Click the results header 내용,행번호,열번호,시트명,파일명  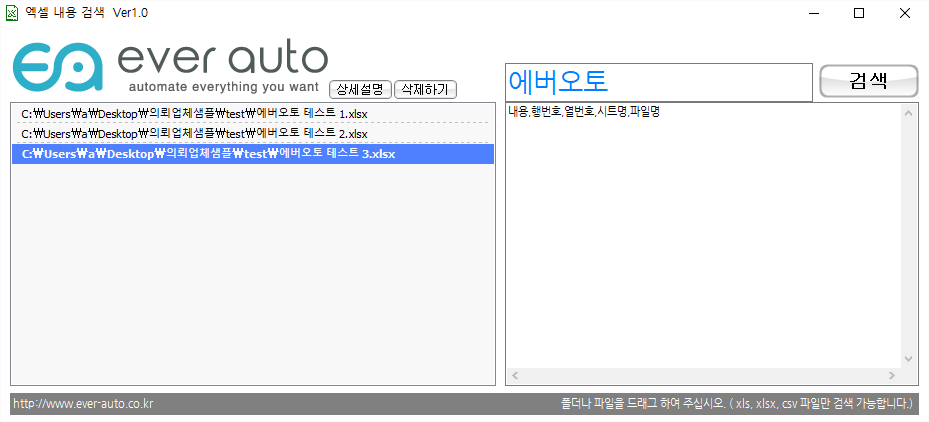pos(584,111)
